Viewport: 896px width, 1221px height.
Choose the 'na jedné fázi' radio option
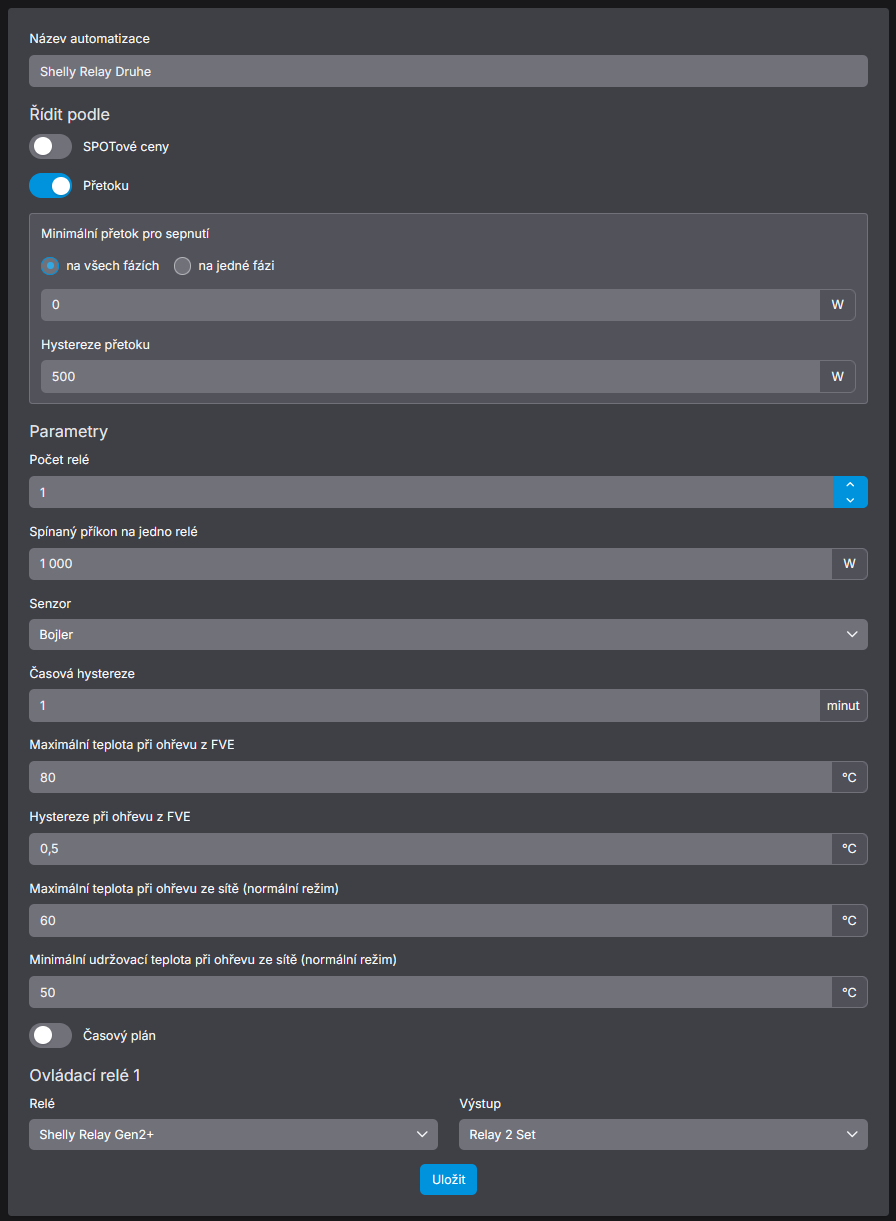(183, 266)
